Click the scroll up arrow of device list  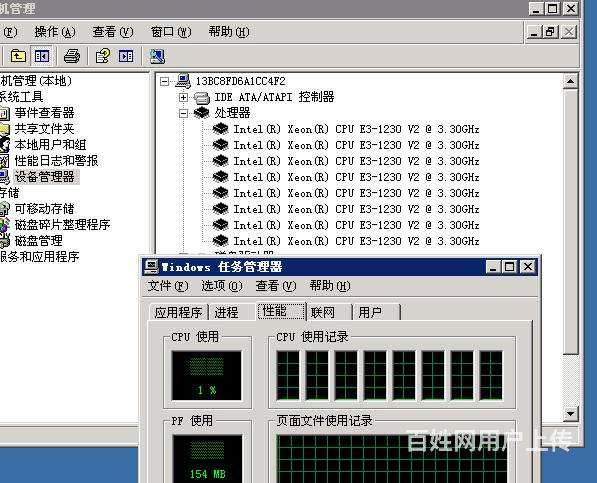(x=570, y=81)
